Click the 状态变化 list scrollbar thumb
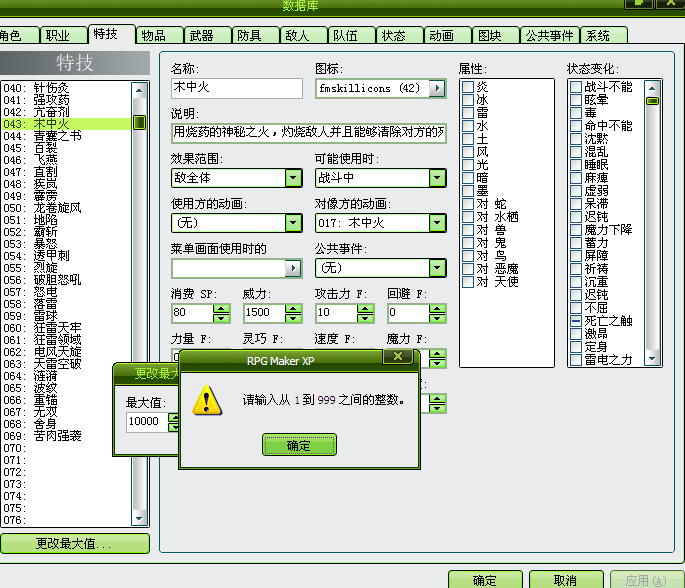Image resolution: width=685 pixels, height=588 pixels. point(652,101)
